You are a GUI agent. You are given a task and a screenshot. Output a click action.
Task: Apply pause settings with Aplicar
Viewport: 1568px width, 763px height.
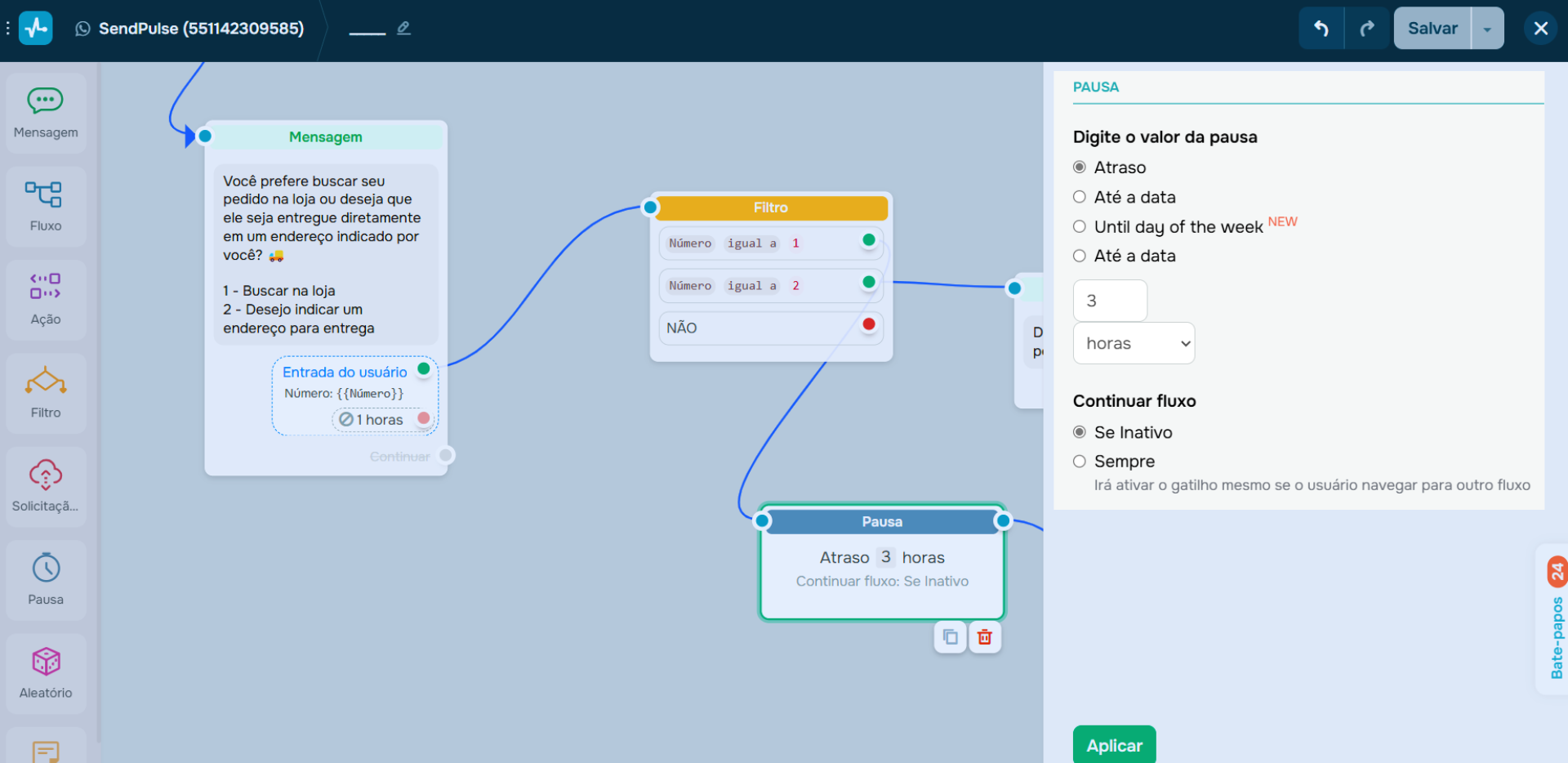(x=1114, y=745)
